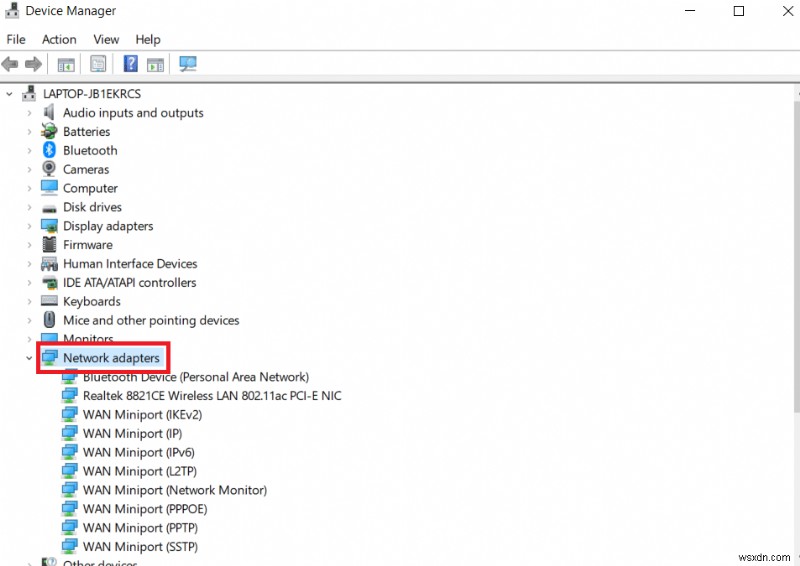The image size is (800, 566).
Task: Click the Batteries category icon
Action: (x=49, y=131)
